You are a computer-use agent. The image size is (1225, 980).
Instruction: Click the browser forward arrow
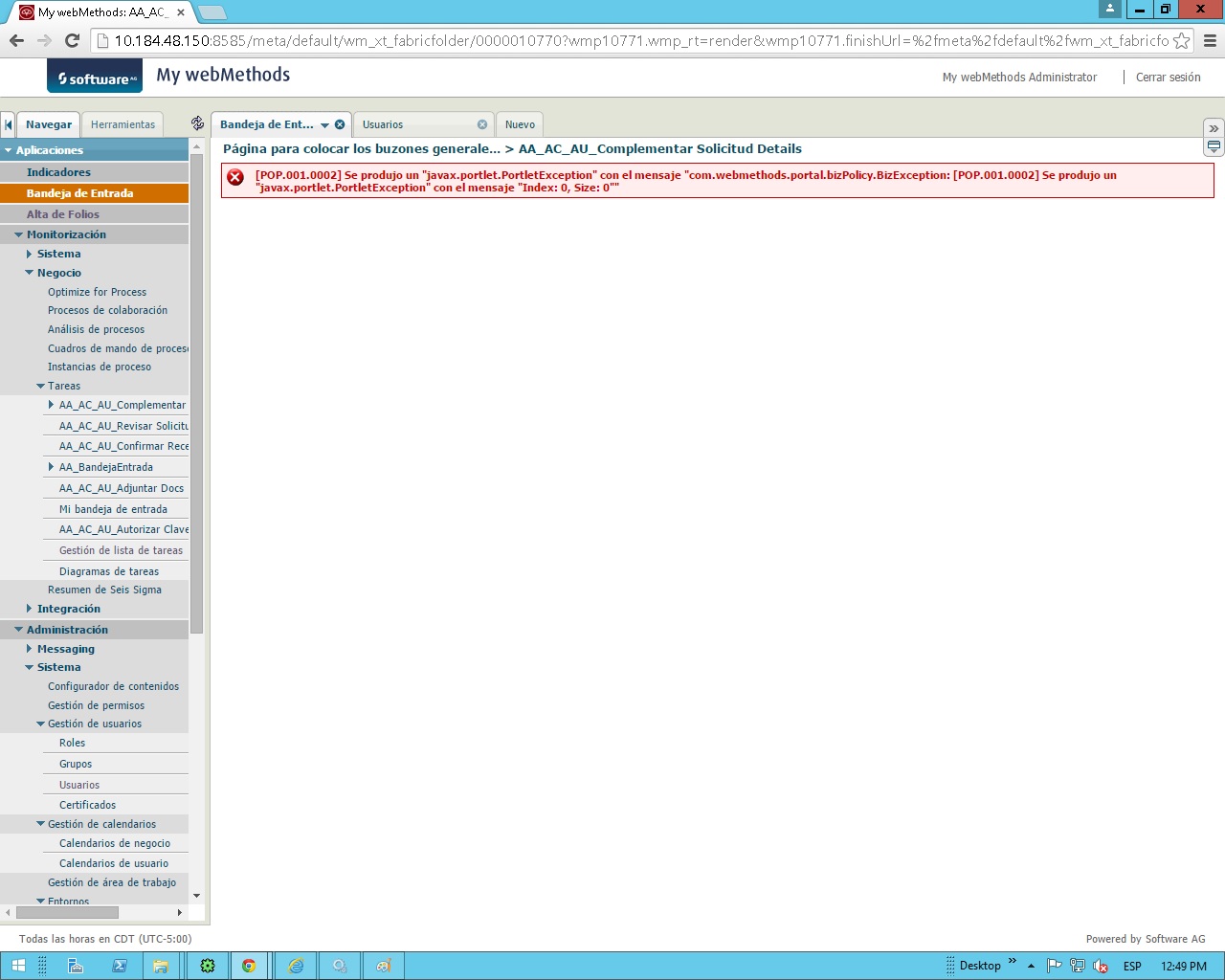pos(44,40)
